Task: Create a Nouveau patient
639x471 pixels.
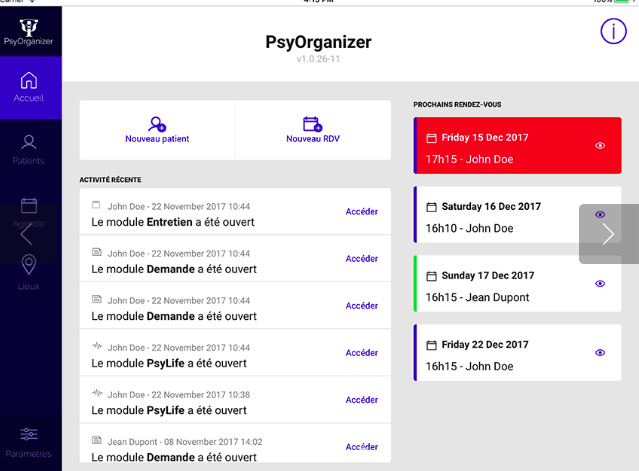Action: (x=157, y=130)
